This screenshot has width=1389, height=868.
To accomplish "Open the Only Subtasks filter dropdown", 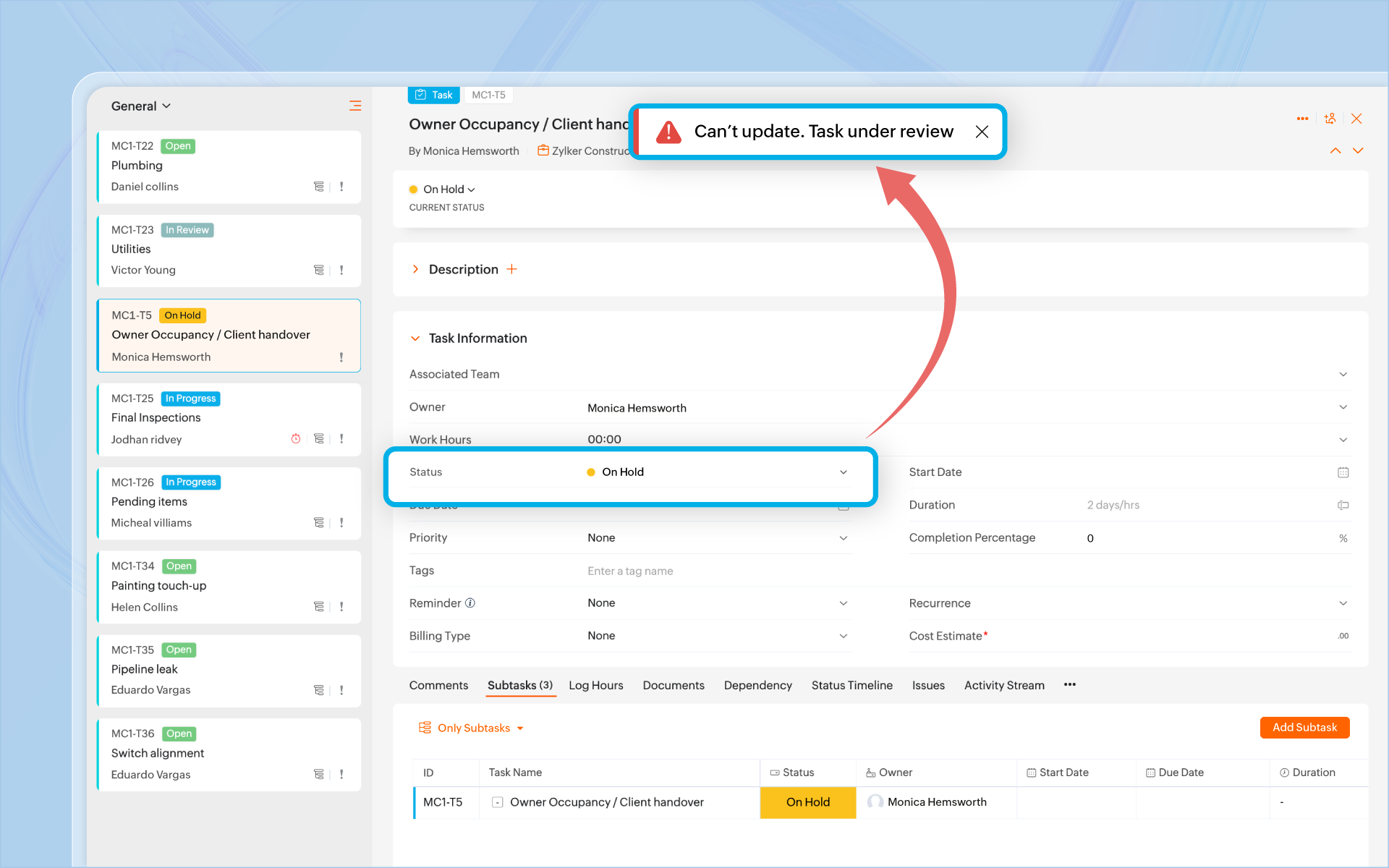I will 473,728.
